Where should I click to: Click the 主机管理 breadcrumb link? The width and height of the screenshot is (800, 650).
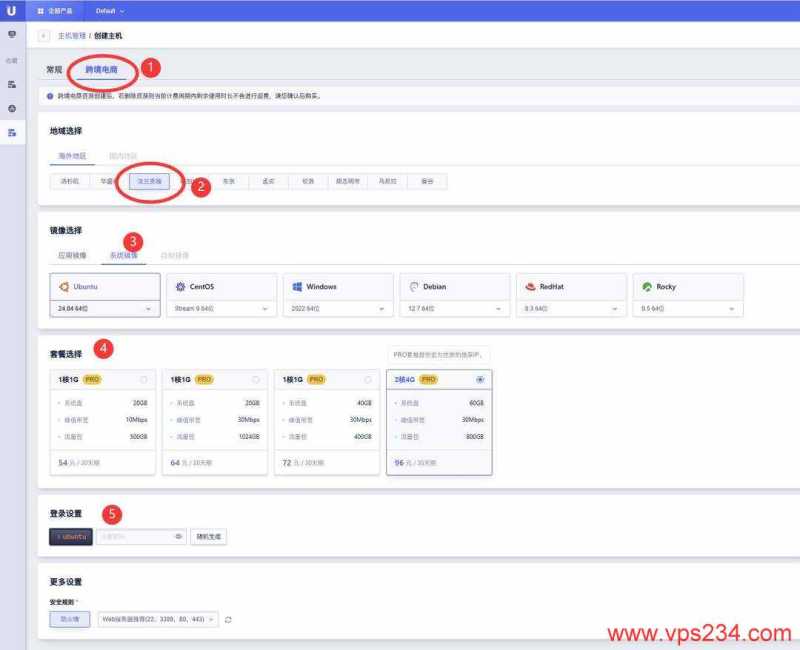coord(74,34)
